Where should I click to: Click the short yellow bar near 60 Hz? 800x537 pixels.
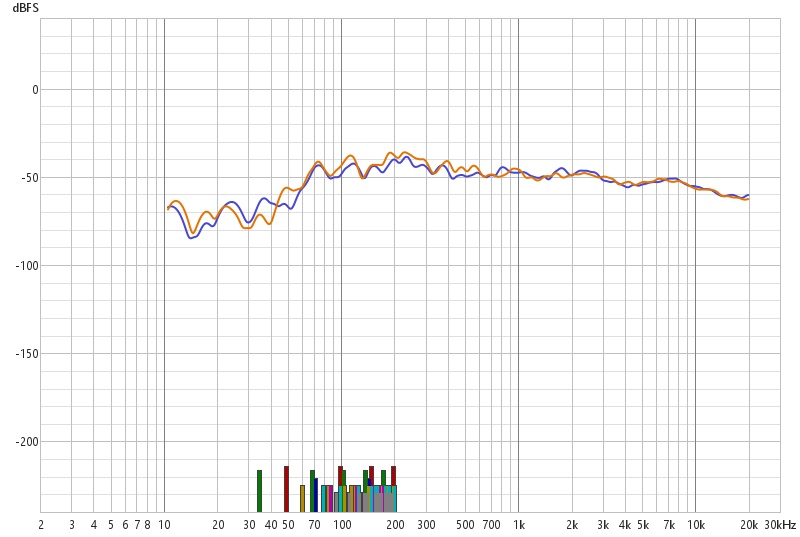pyautogui.click(x=302, y=498)
